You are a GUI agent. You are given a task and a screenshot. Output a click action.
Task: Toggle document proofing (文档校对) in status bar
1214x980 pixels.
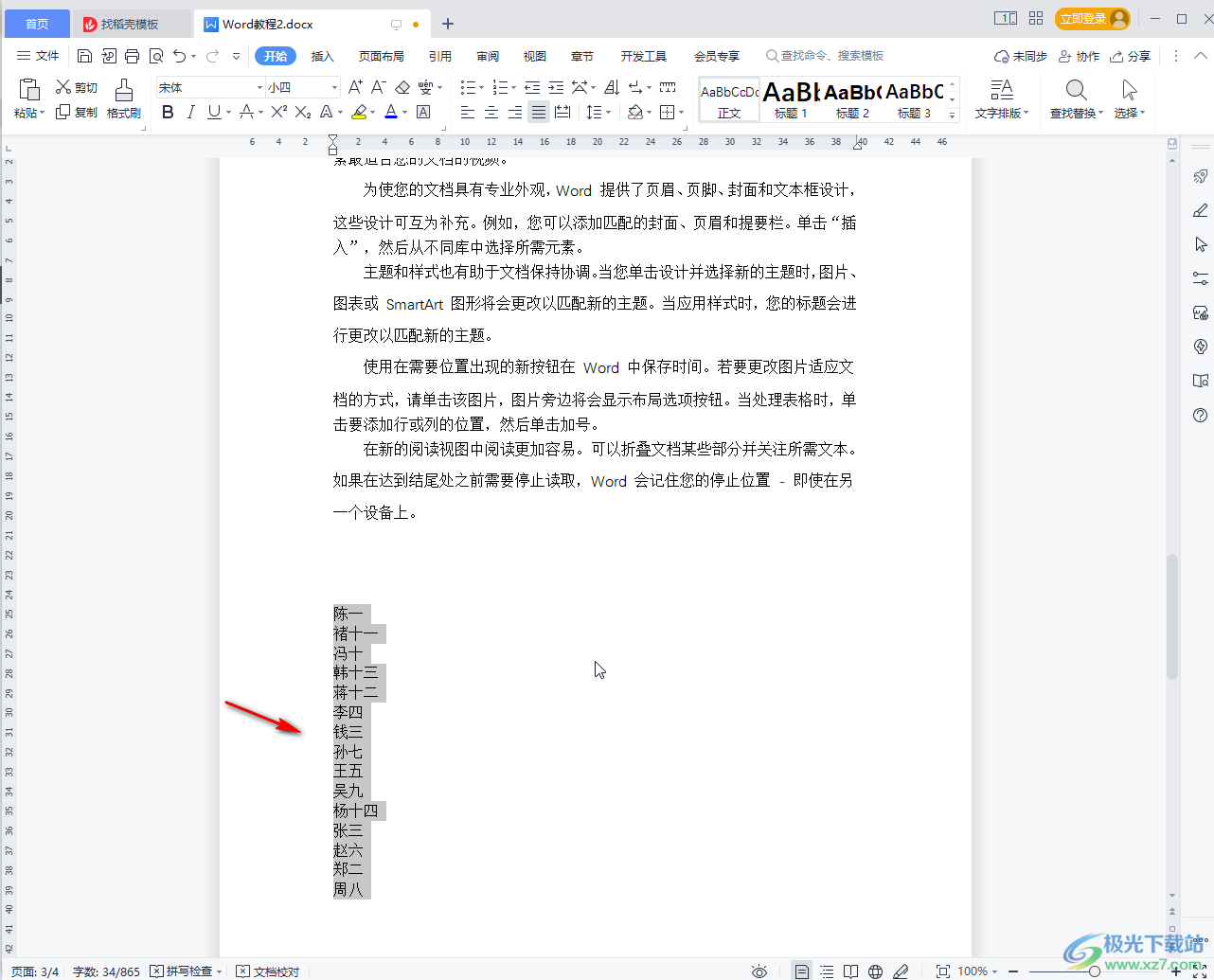(x=268, y=971)
